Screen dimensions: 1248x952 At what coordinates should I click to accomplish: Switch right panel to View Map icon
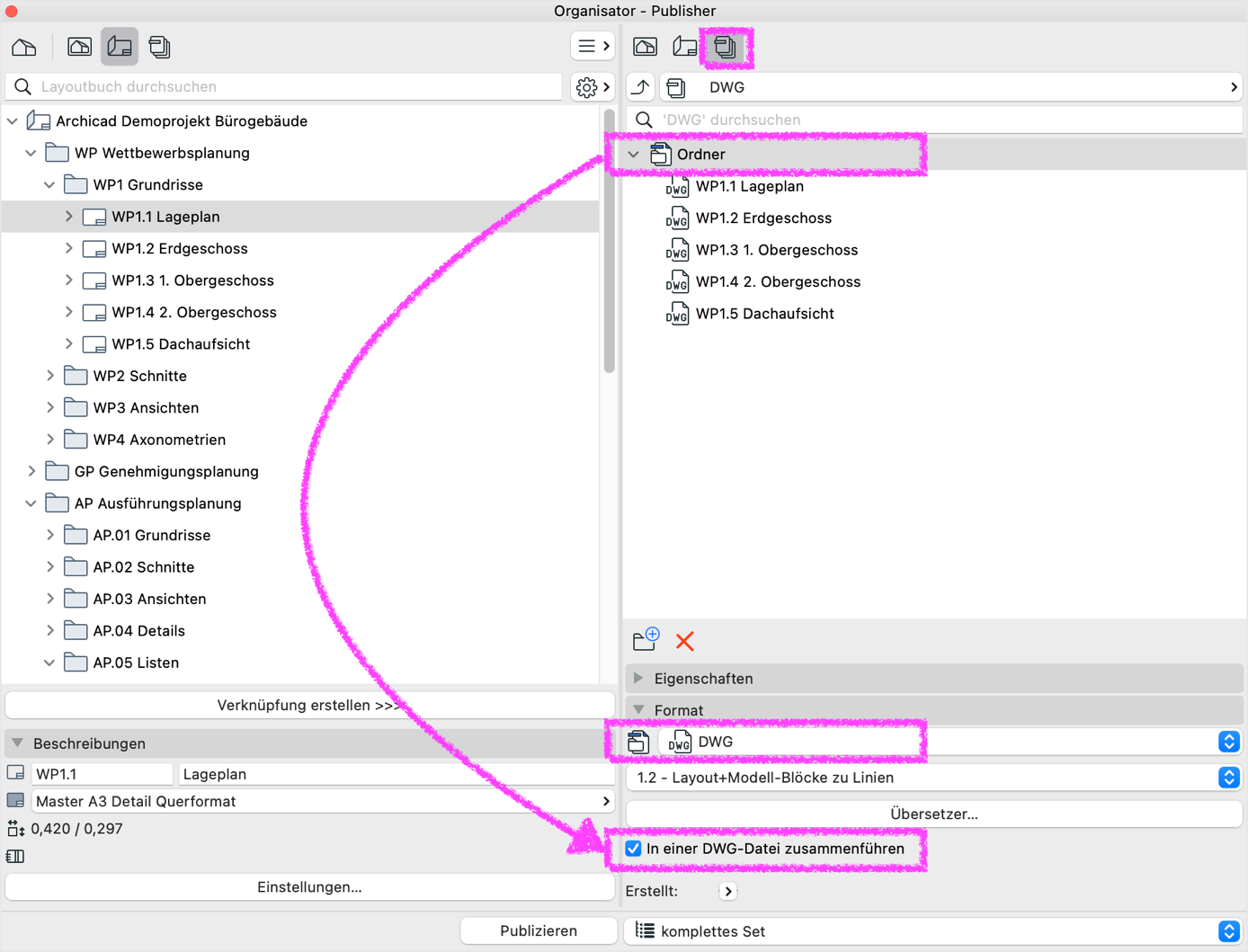coord(646,47)
